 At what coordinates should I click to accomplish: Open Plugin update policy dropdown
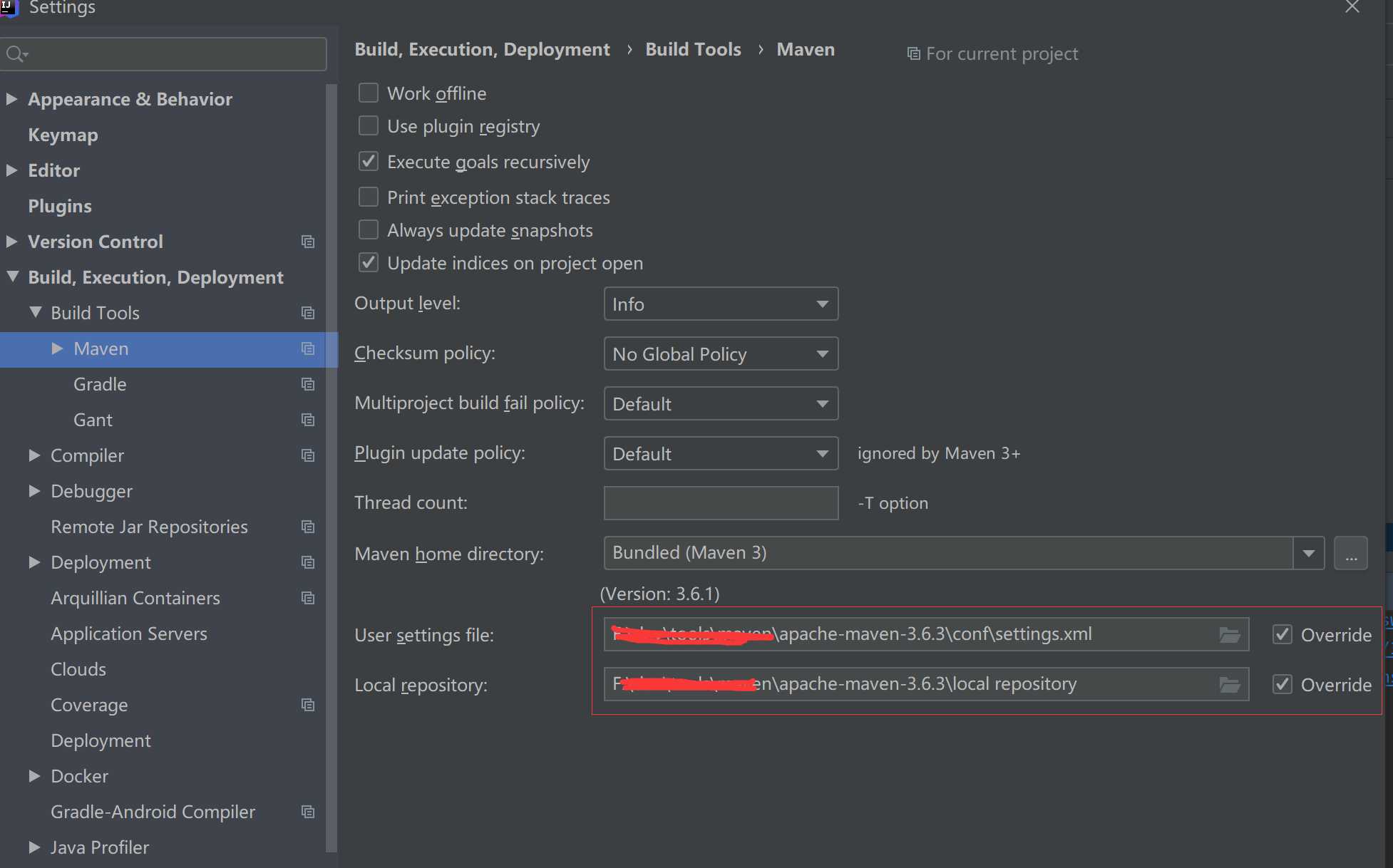click(721, 454)
